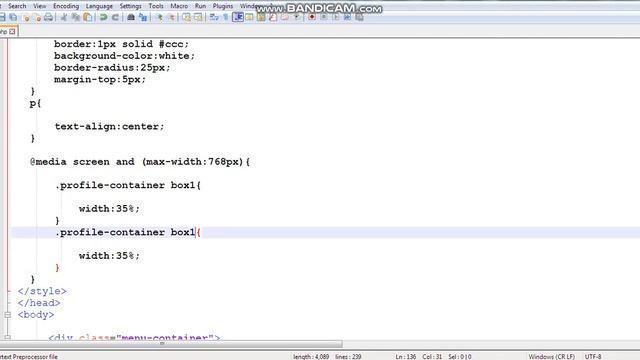The height and width of the screenshot is (360, 640).
Task: Click status bar Col 31 indicator
Action: pos(432,357)
